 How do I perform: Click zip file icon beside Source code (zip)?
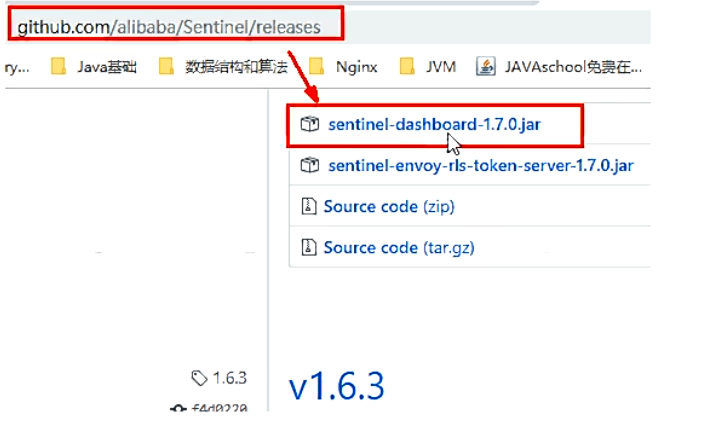309,206
